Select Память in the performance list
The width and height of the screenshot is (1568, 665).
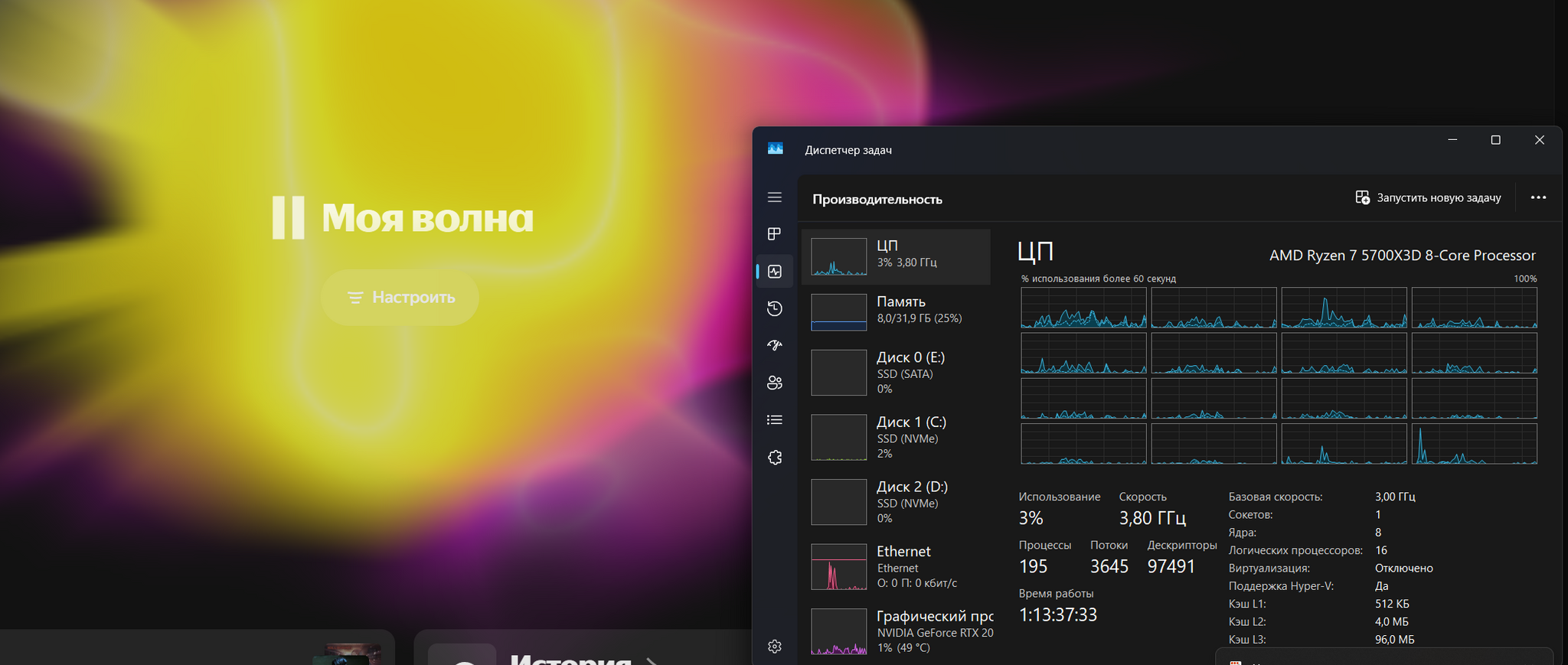point(896,311)
